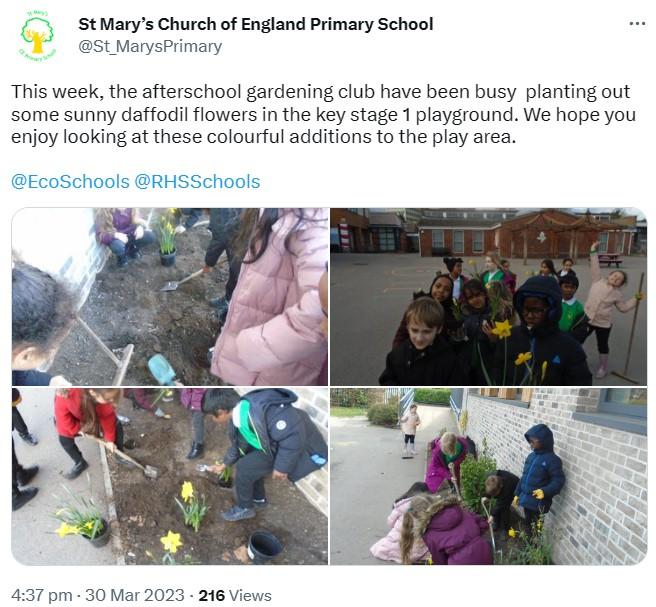View the bottom-right photo by brick wall
Image resolution: width=656 pixels, height=607 pixels.
[x=488, y=476]
